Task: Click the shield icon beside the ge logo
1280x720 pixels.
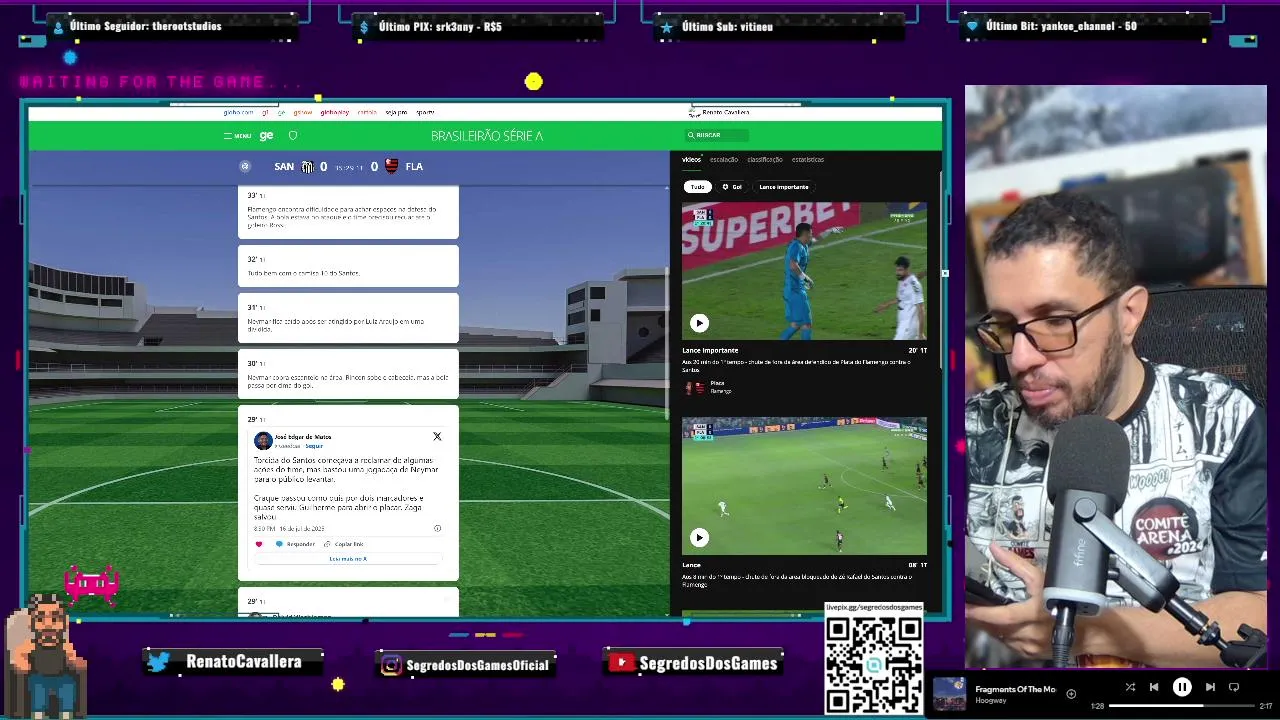Action: (293, 135)
